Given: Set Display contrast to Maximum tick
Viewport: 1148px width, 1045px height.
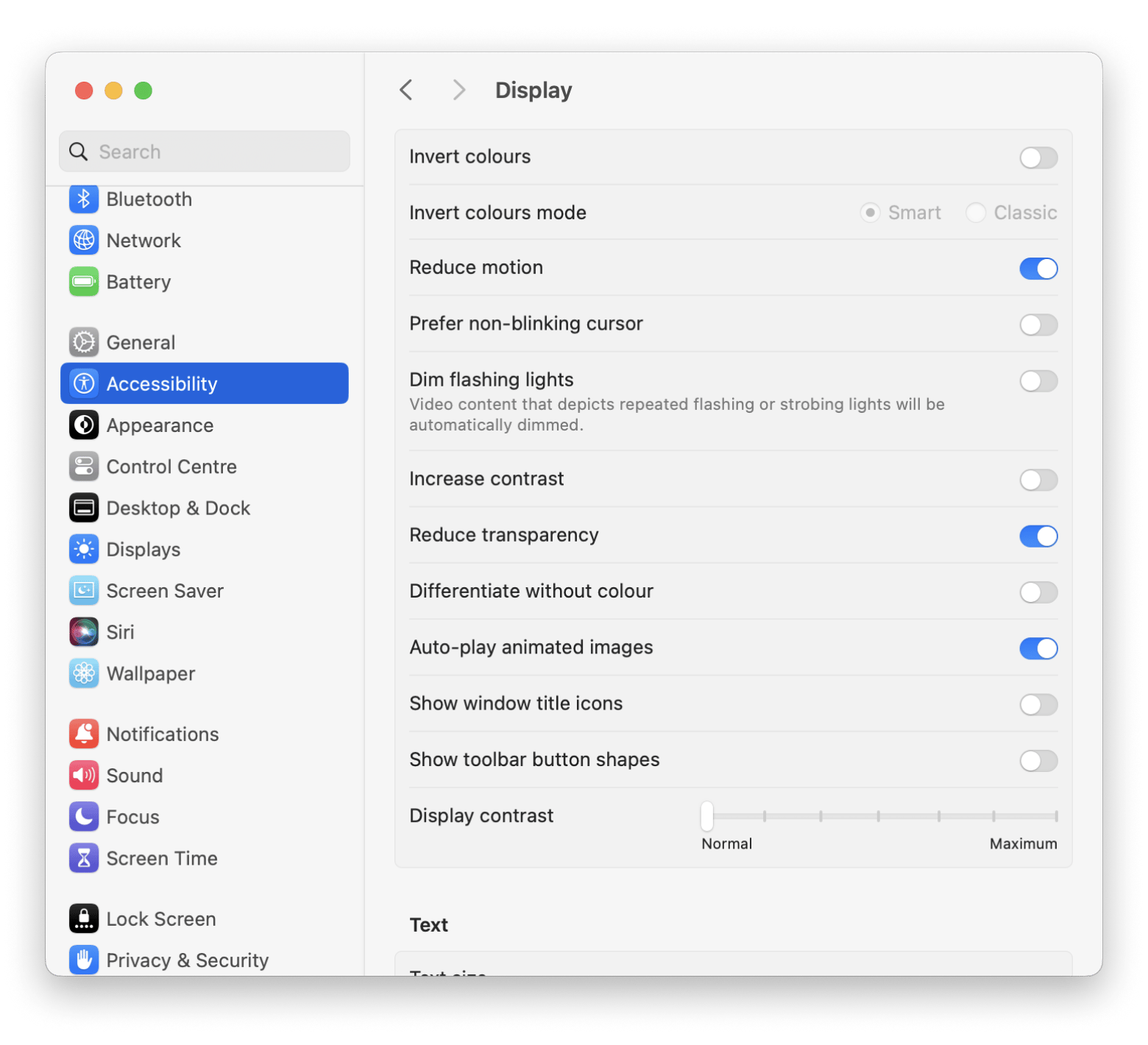Looking at the screenshot, I should 1056,815.
